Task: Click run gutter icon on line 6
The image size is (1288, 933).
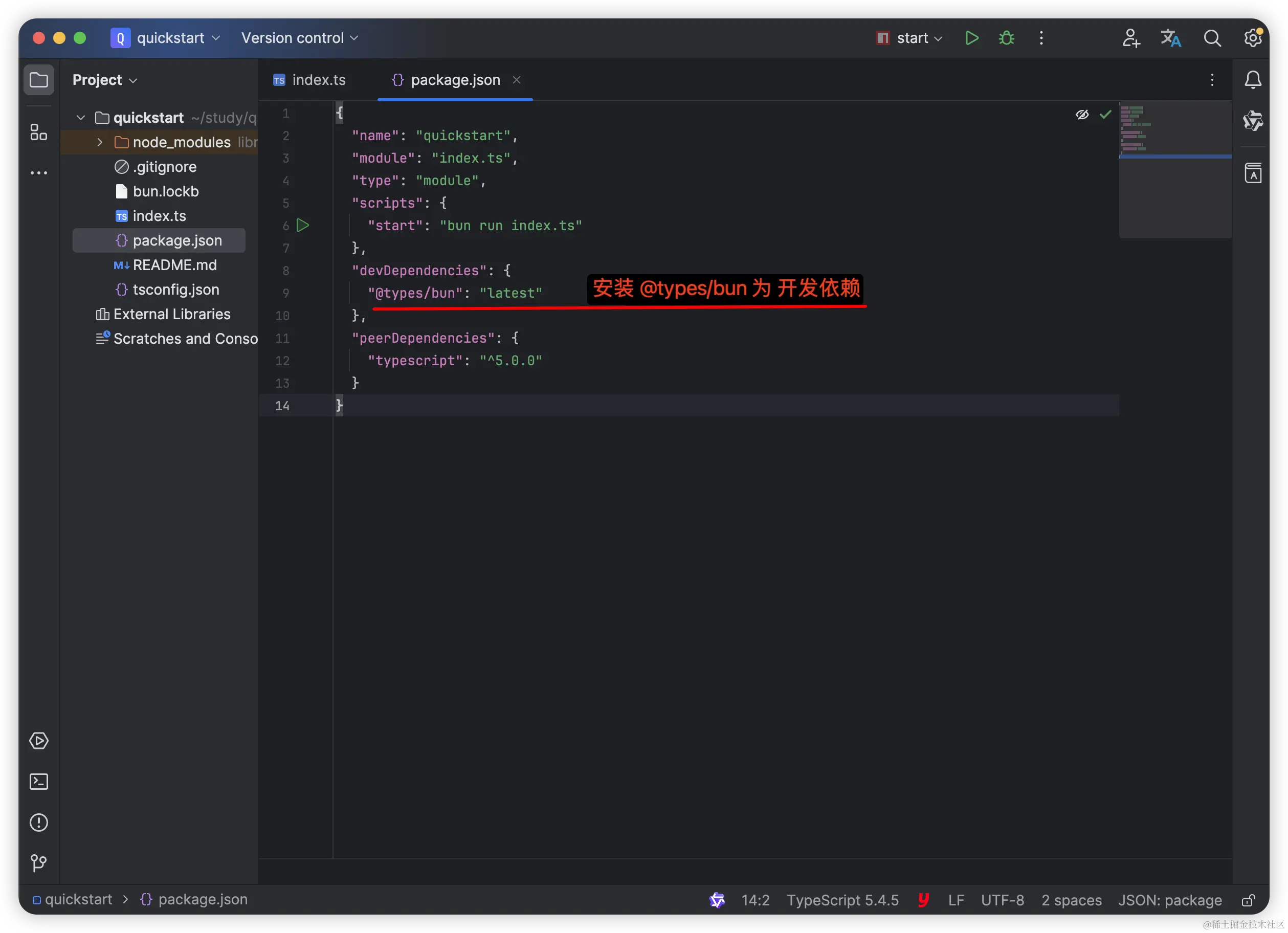Action: 303,226
